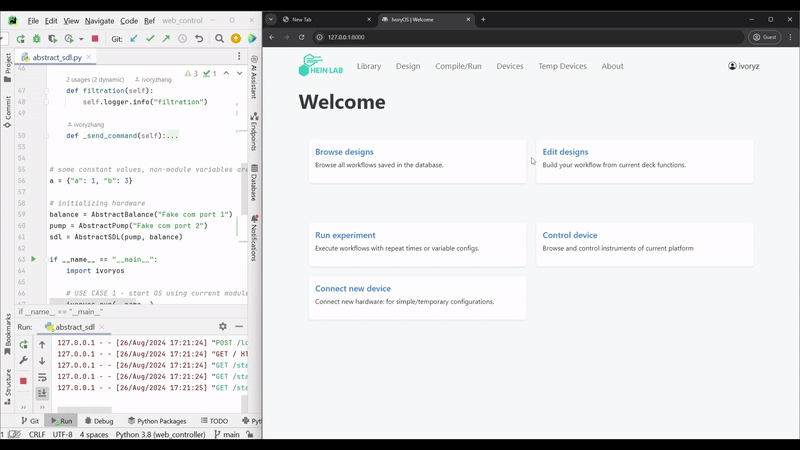800x450 pixels.
Task: Collapse the filtration function fold
Action: [x=46, y=91]
